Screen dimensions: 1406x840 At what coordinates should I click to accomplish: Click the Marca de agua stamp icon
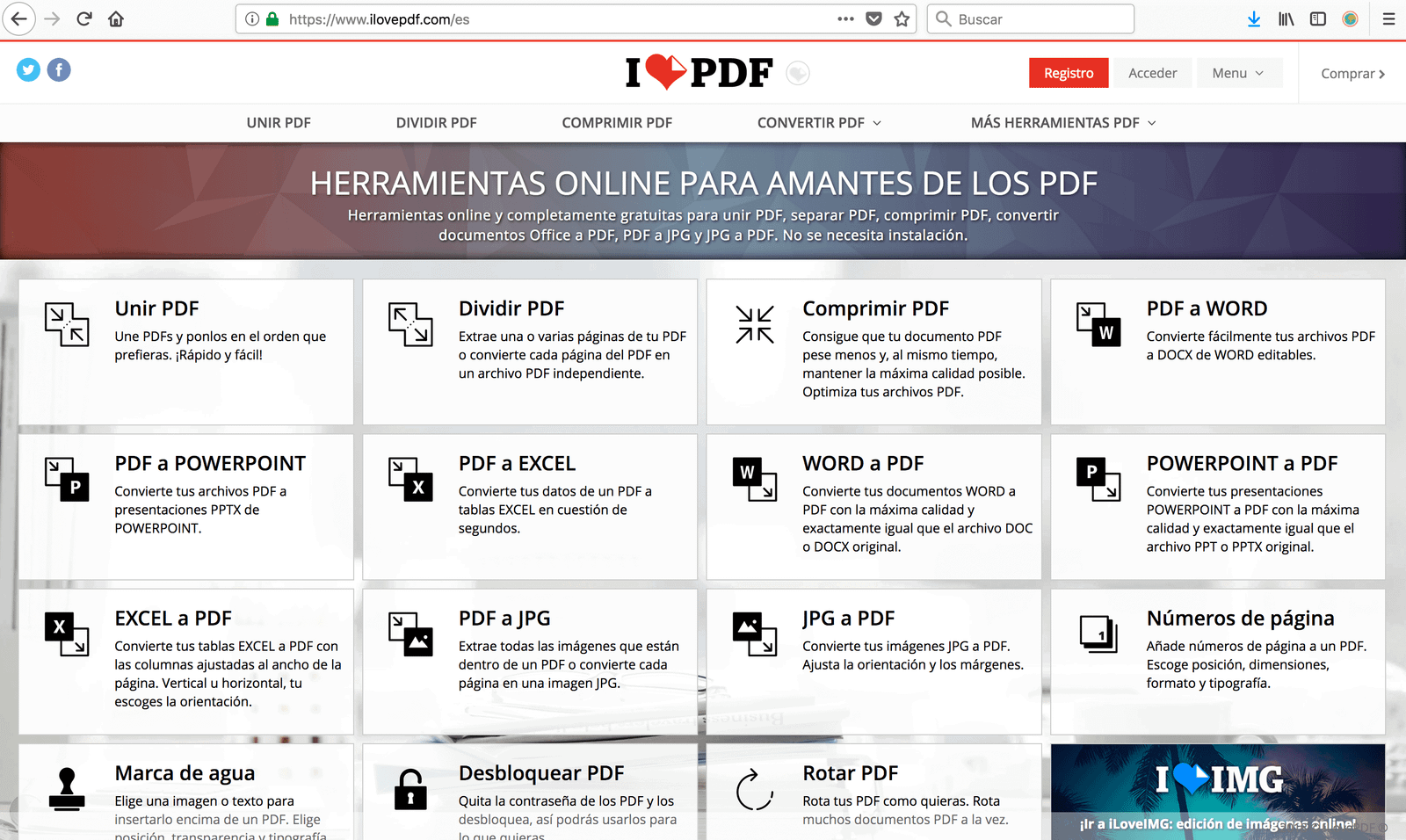point(67,788)
